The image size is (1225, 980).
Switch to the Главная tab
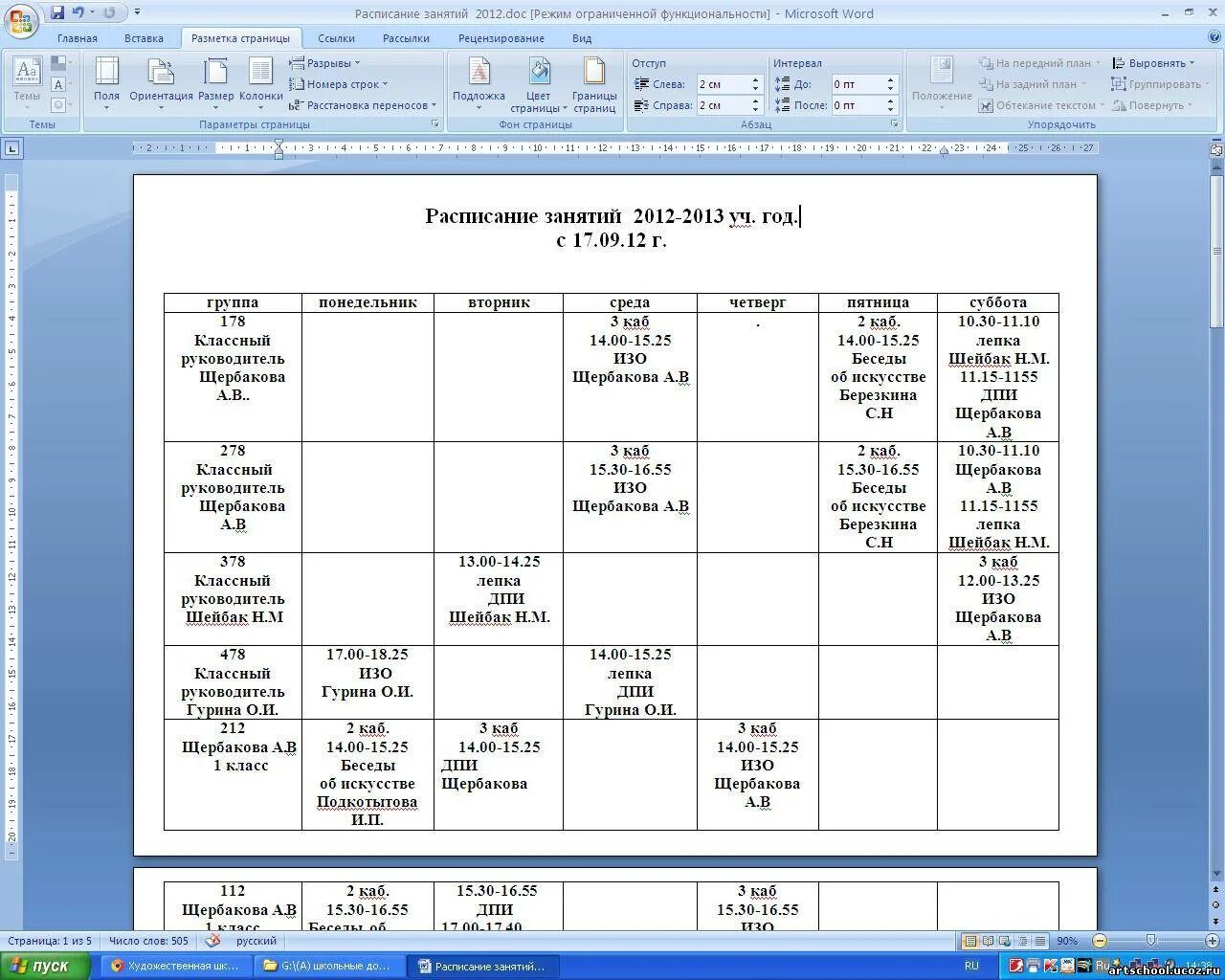click(77, 38)
